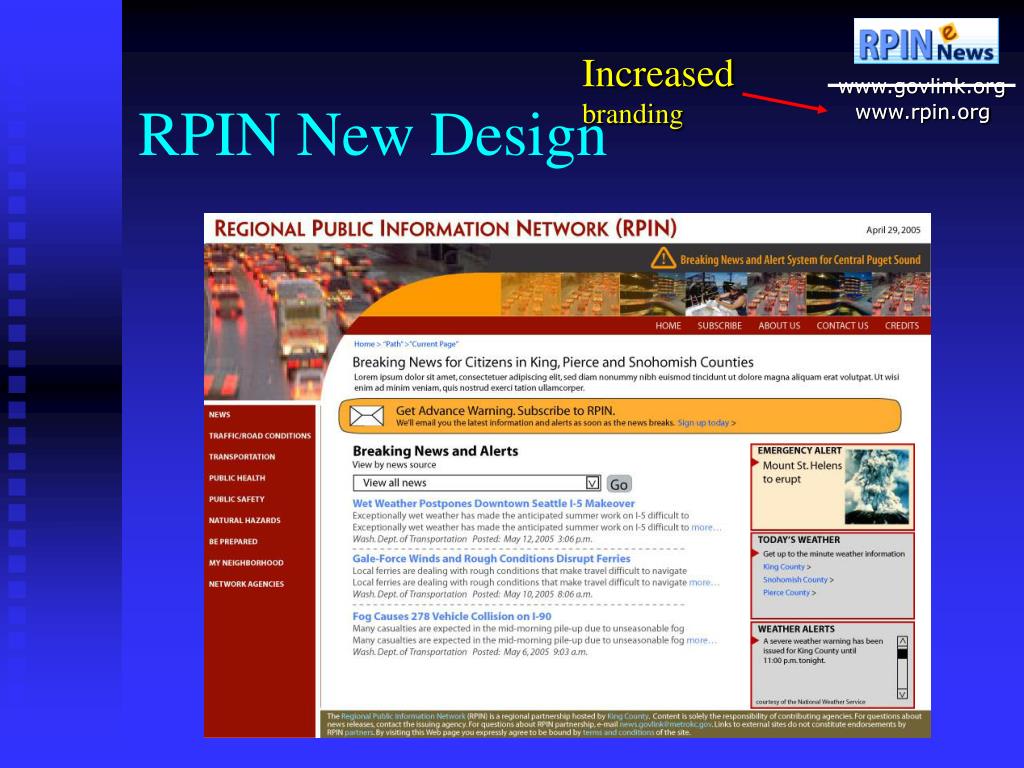Click more link in Ferries story

[x=704, y=582]
